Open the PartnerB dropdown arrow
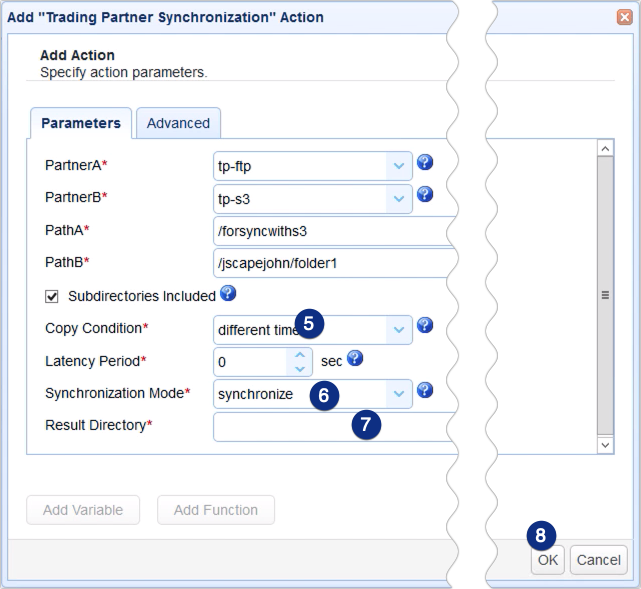 [x=399, y=198]
